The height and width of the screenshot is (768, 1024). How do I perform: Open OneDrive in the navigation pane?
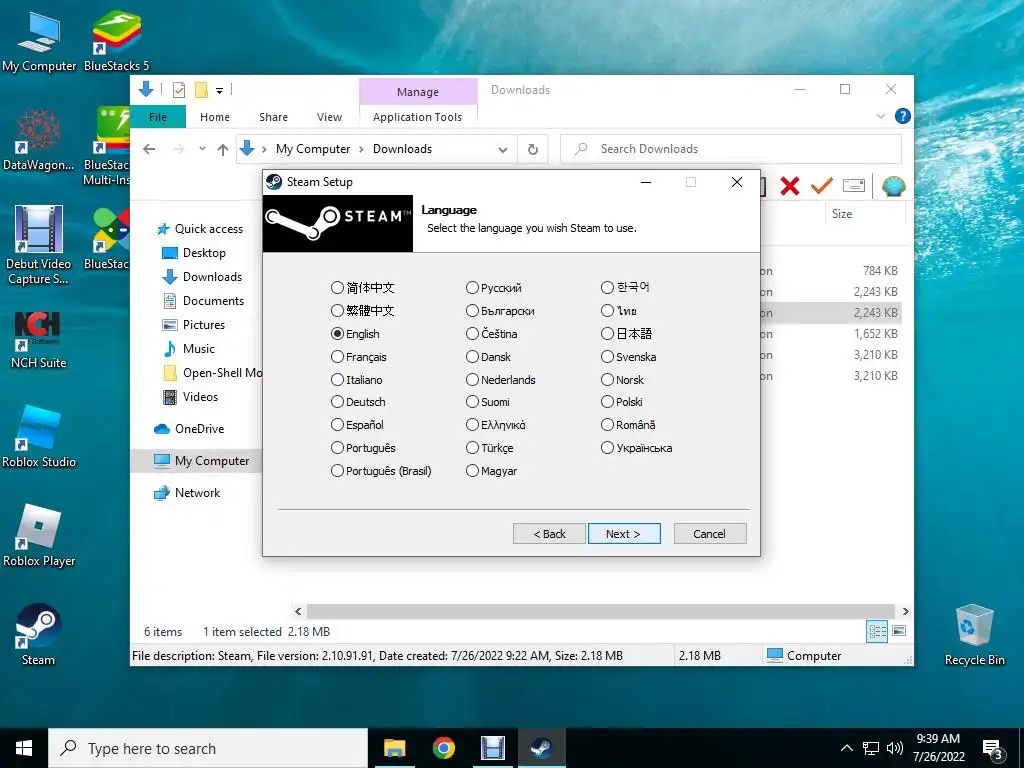tap(189, 428)
